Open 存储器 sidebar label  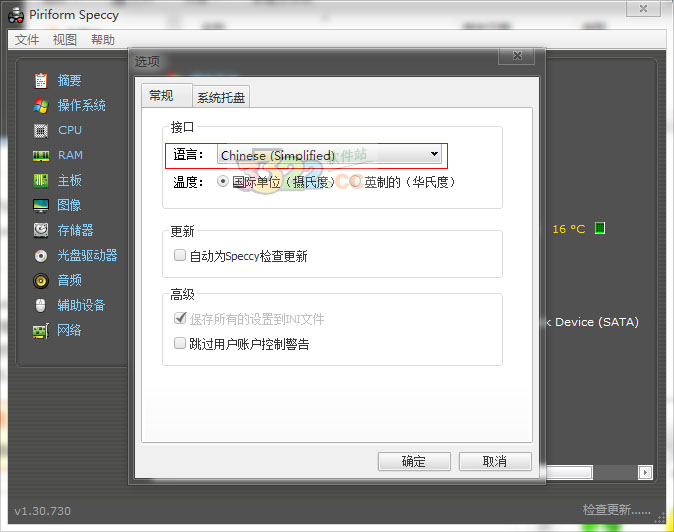pos(75,230)
